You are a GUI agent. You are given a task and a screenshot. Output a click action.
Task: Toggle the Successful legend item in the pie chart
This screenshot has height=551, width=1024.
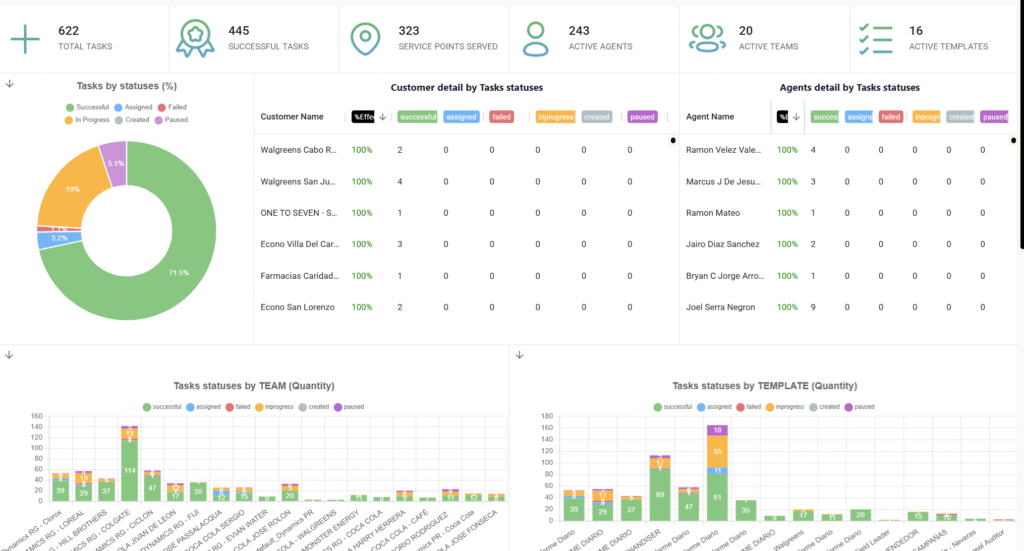click(88, 107)
